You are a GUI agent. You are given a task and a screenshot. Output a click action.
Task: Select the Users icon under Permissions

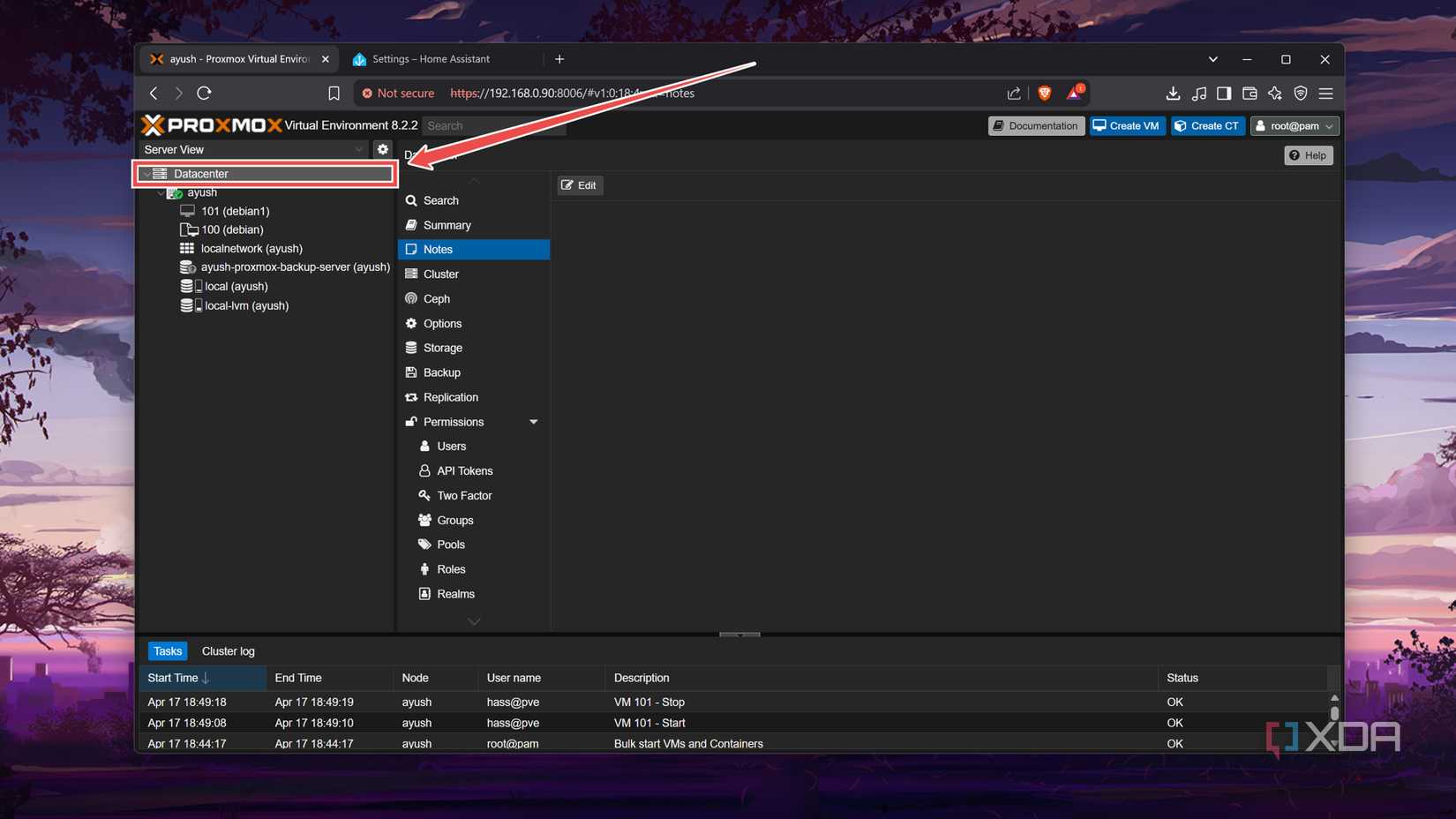pos(426,446)
